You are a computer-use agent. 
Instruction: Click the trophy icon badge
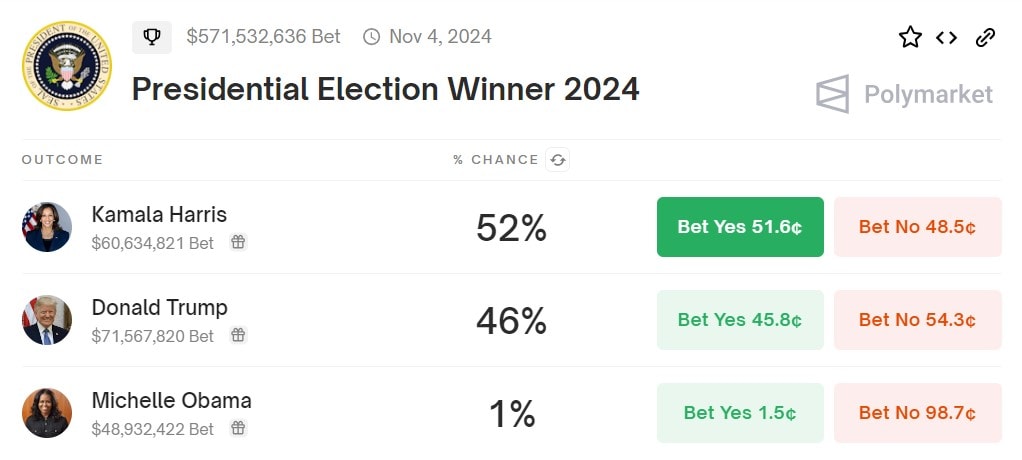(152, 37)
